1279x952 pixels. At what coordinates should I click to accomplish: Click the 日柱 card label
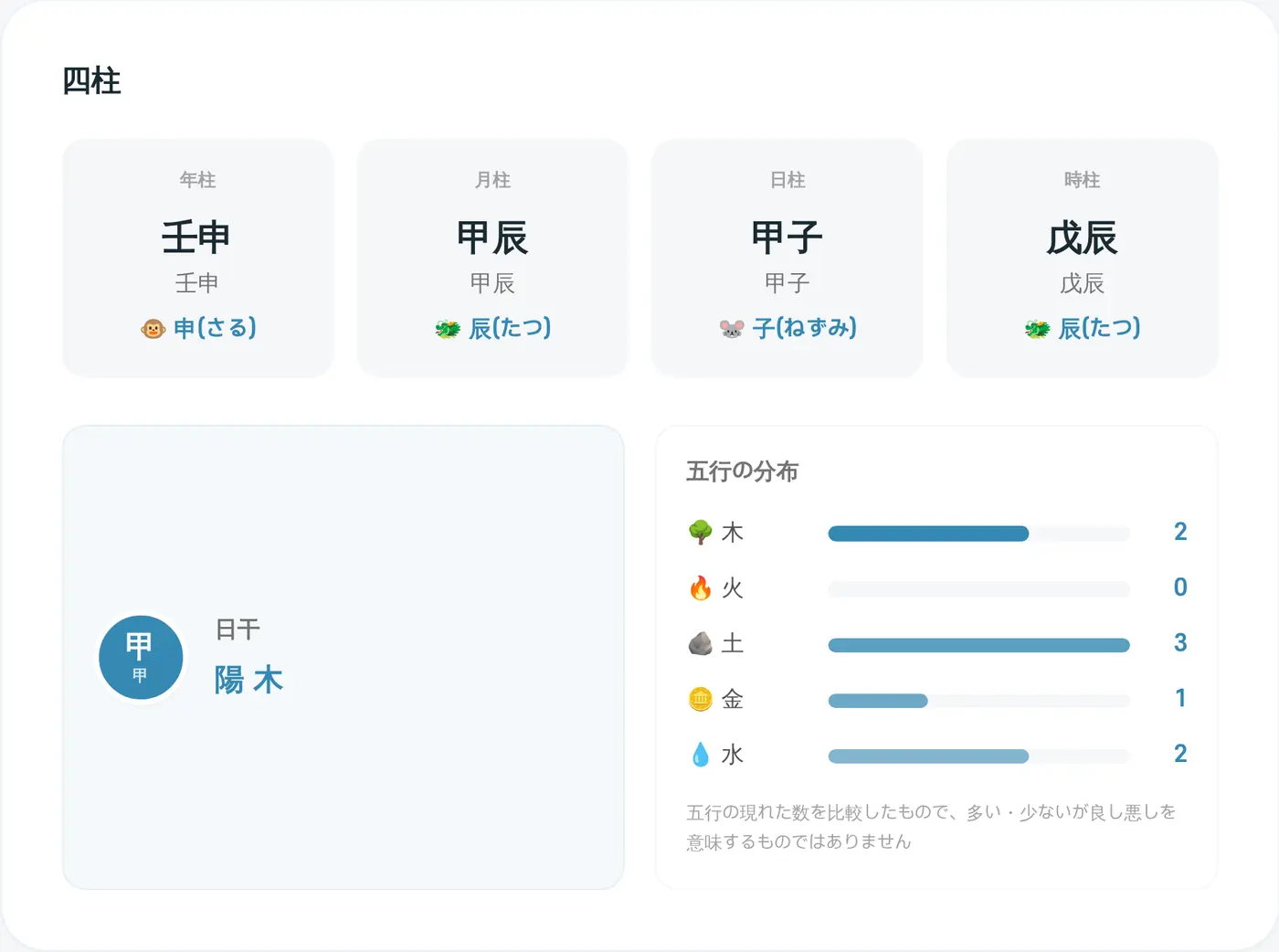(787, 180)
